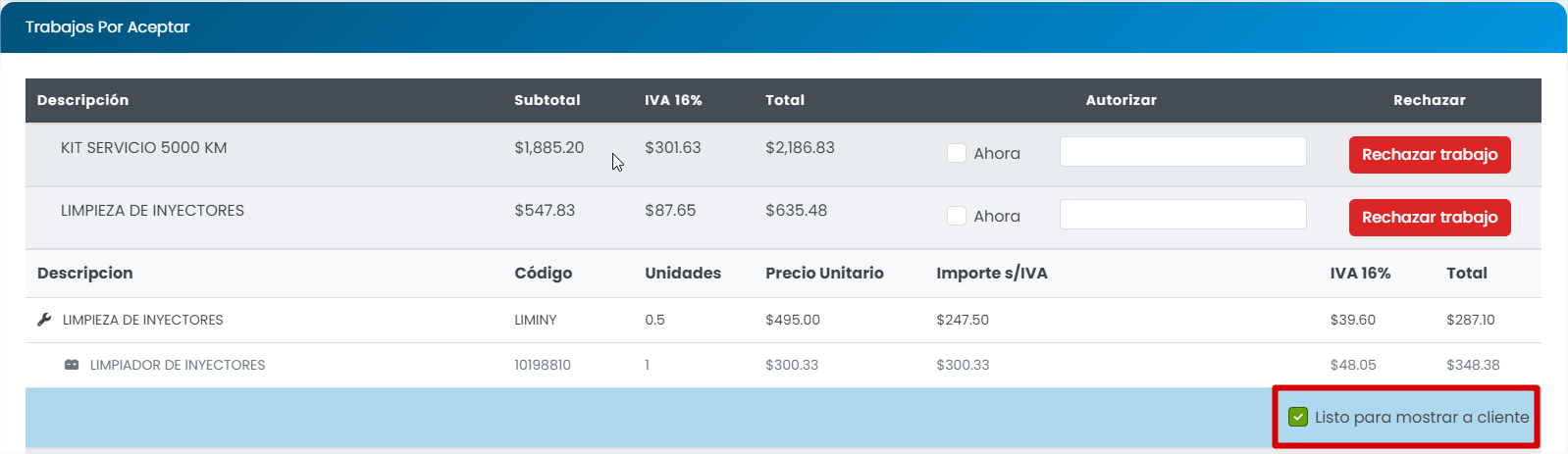Screen dimensions: 1568x454
Task: Click authorization field for KIT SERVICIO 5000 KM
Action: click(x=1182, y=152)
